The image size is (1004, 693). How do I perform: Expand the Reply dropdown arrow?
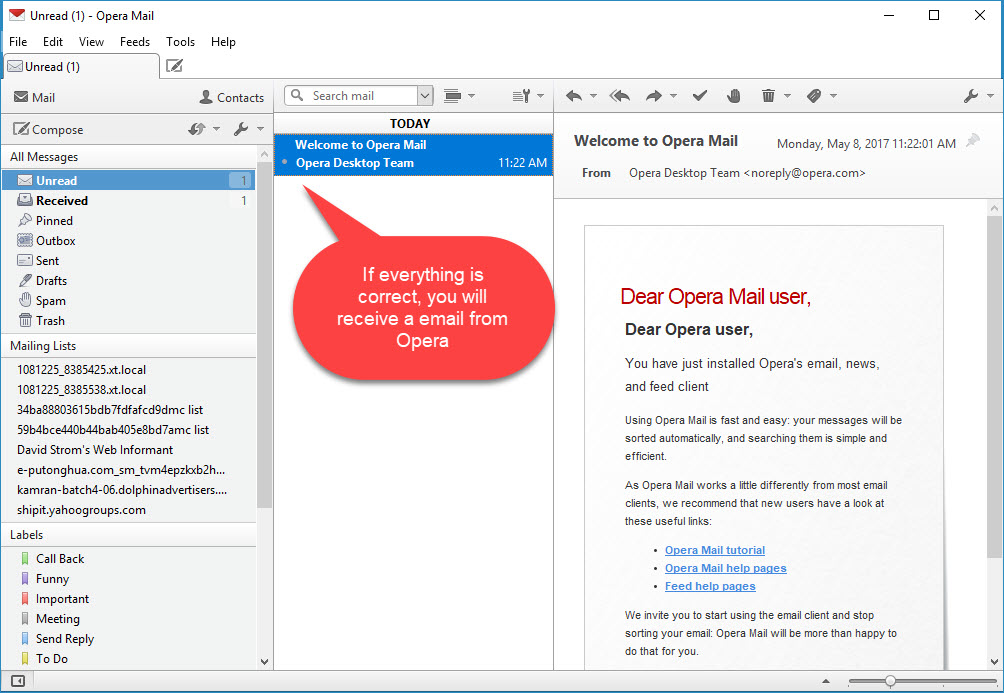[x=594, y=96]
